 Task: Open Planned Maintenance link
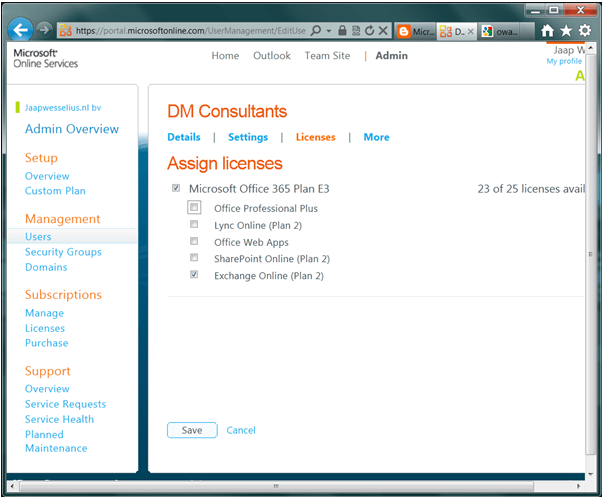click(x=56, y=441)
